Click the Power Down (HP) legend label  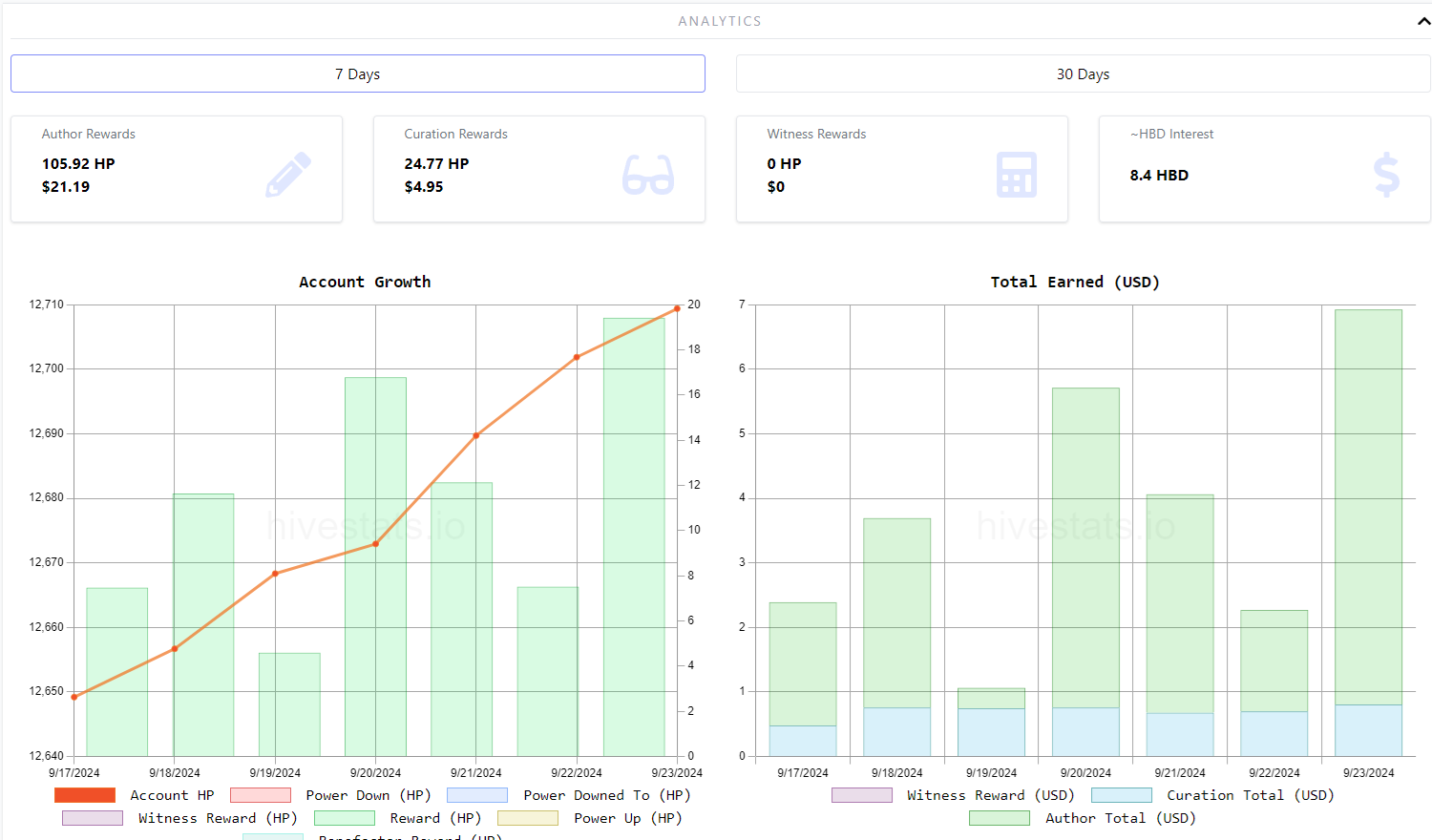[369, 795]
